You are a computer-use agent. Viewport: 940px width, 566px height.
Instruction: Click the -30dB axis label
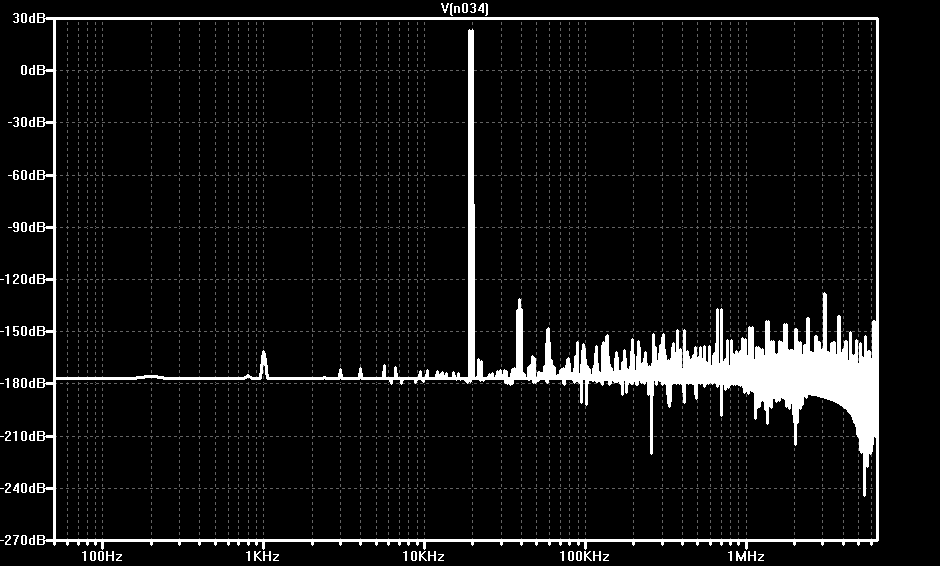pos(26,122)
